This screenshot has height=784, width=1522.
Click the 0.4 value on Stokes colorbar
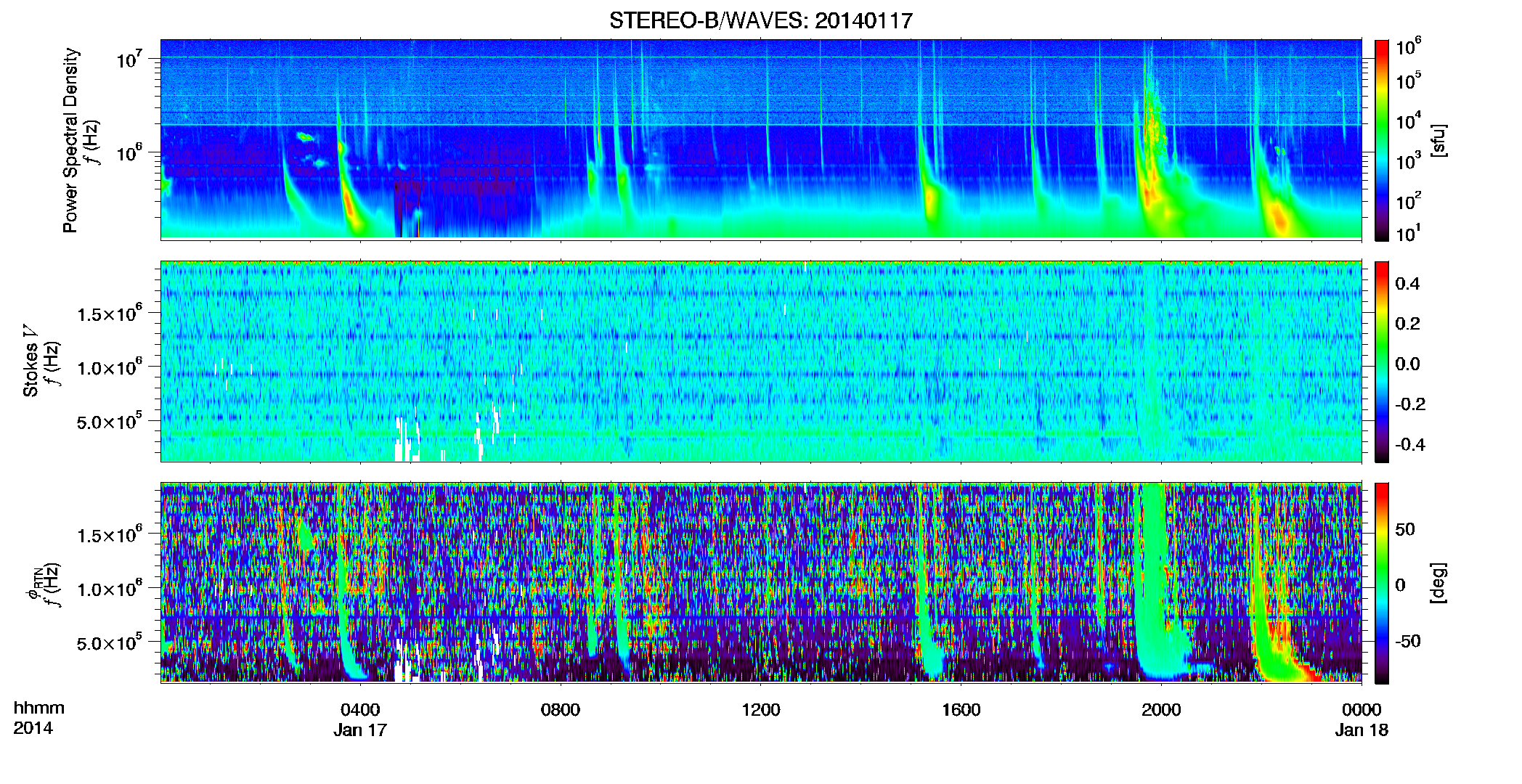point(1407,283)
